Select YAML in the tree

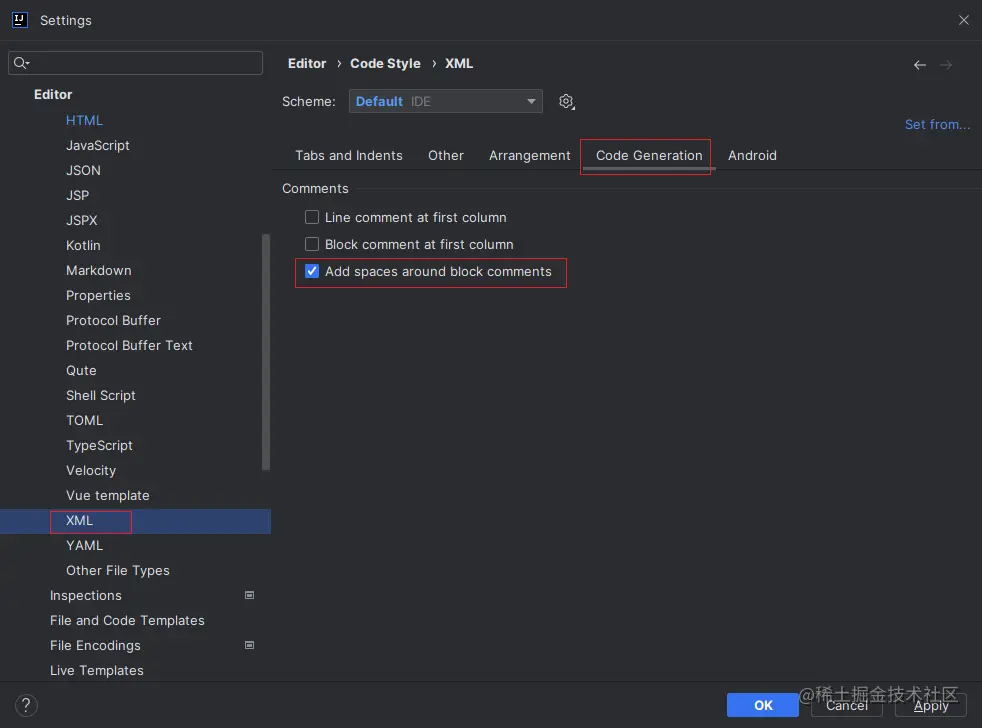pos(85,546)
